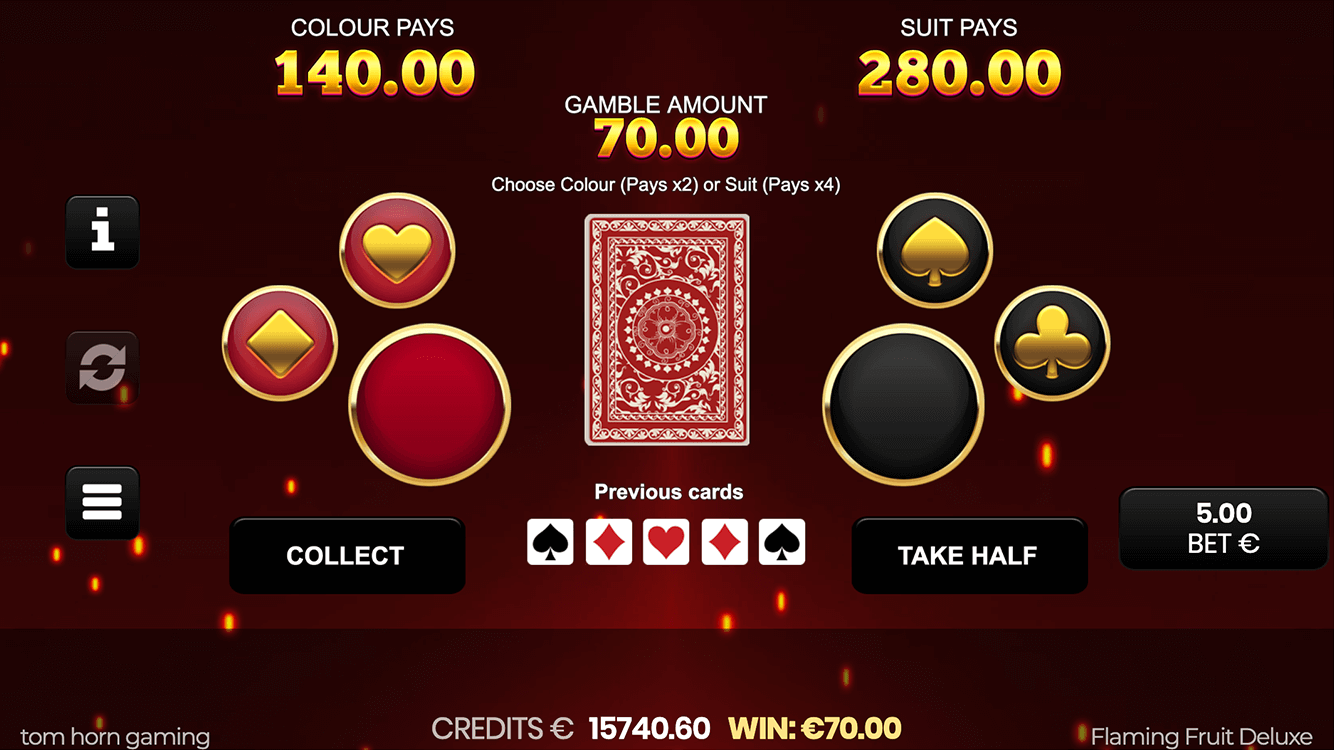The image size is (1334, 750).
Task: Select the previous heart card
Action: (667, 542)
